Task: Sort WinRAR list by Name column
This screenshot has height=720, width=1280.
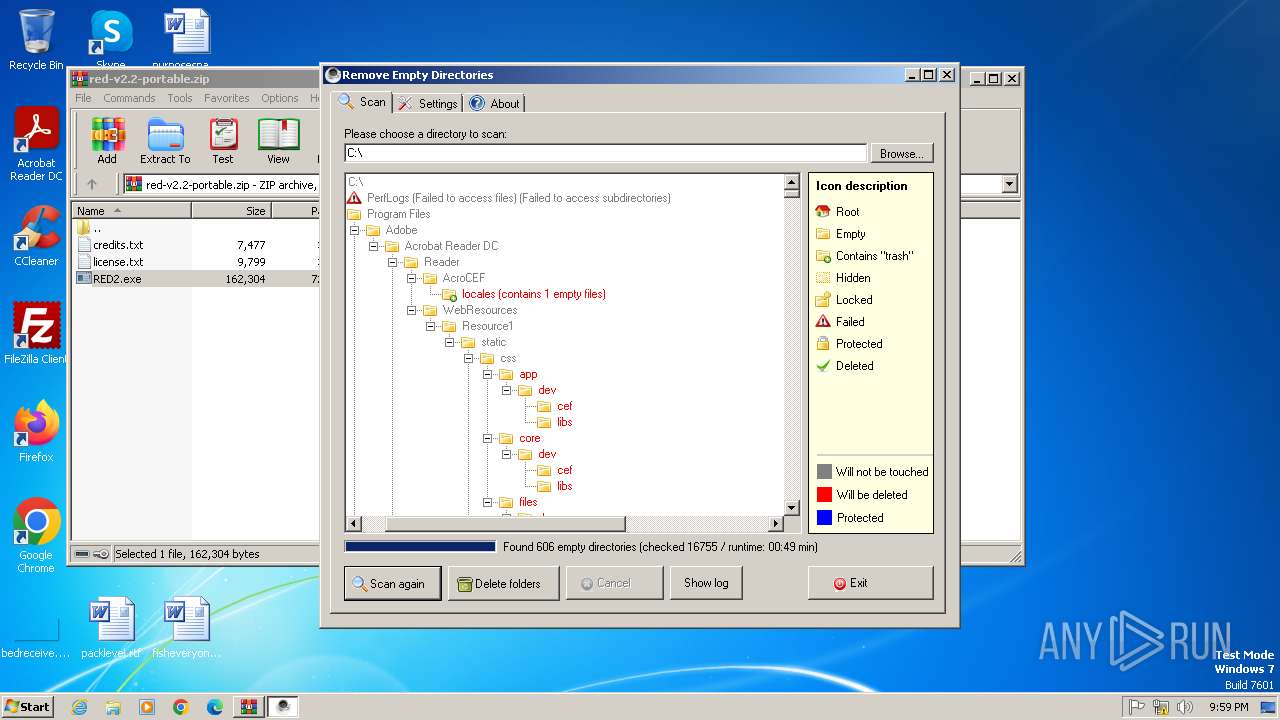Action: point(132,211)
